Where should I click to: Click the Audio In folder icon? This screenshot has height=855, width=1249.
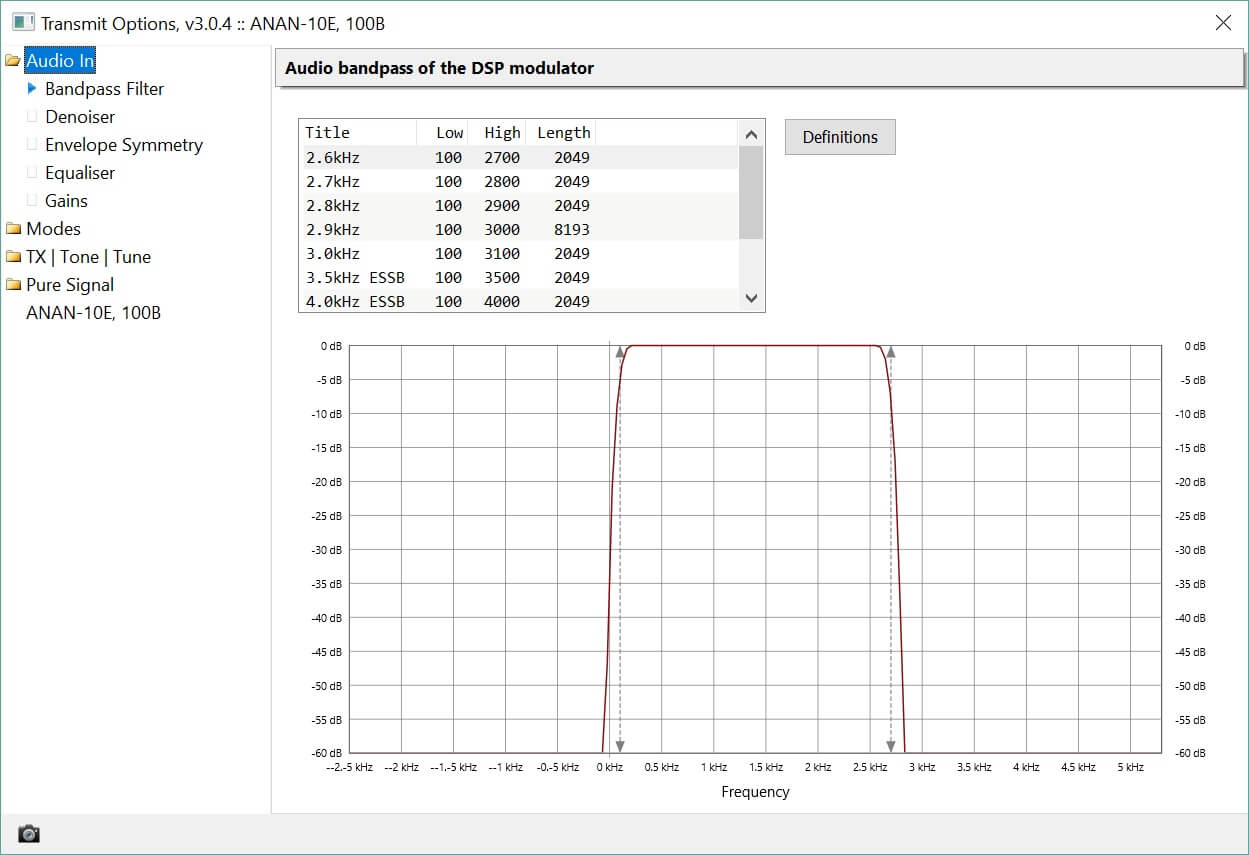click(x=13, y=61)
